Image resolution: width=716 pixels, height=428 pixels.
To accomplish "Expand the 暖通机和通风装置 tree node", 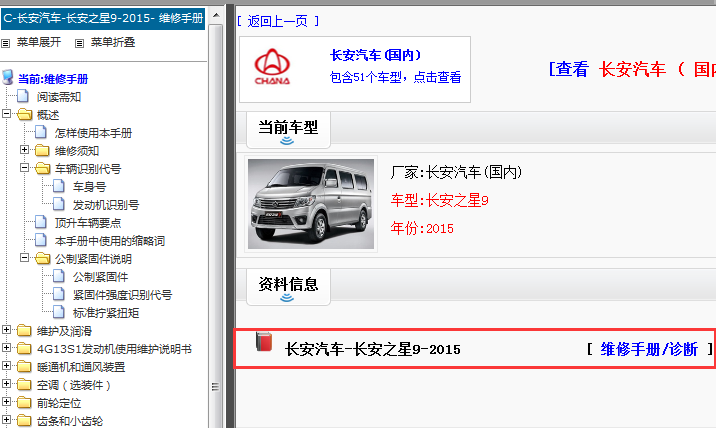I will click(x=6, y=366).
